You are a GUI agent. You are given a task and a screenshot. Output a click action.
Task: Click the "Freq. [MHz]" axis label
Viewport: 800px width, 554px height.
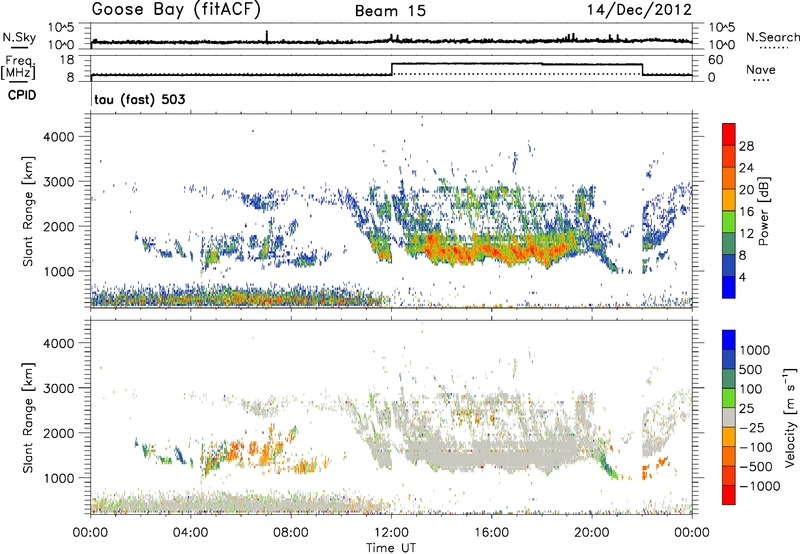(x=18, y=67)
